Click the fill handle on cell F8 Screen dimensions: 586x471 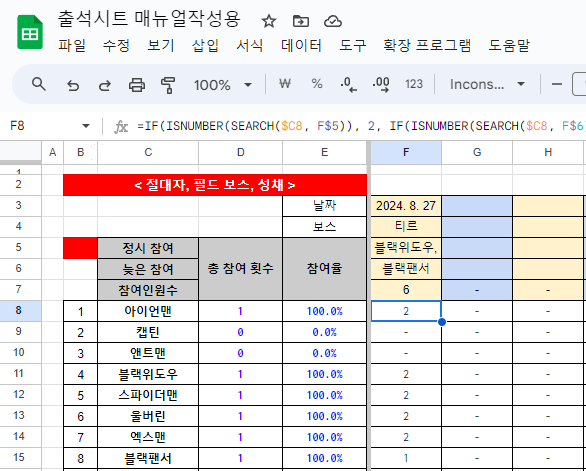[442, 321]
